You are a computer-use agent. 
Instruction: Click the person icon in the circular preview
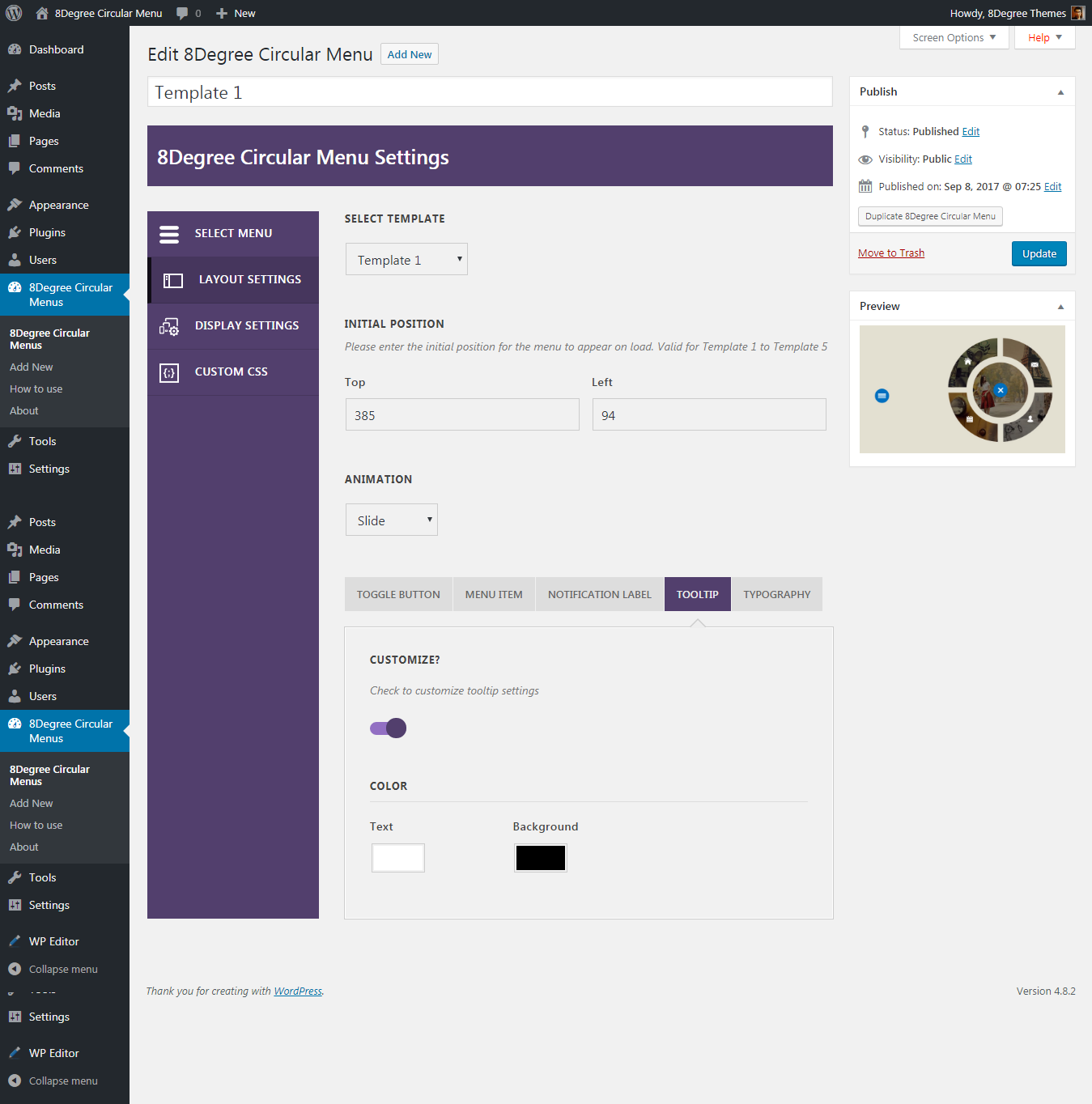[x=1030, y=418]
